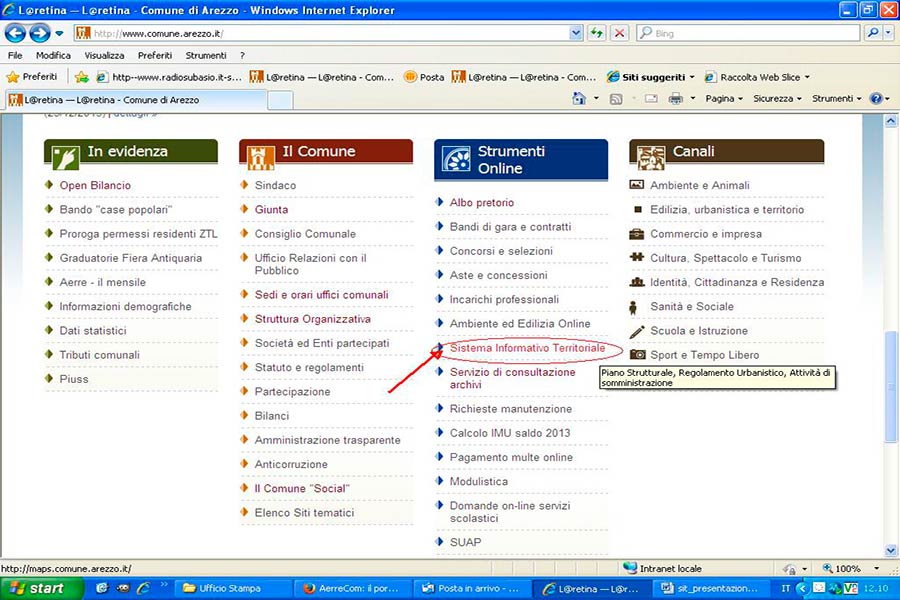Click the browser Forward arrow button
Screen dimensions: 900x600
[40, 33]
